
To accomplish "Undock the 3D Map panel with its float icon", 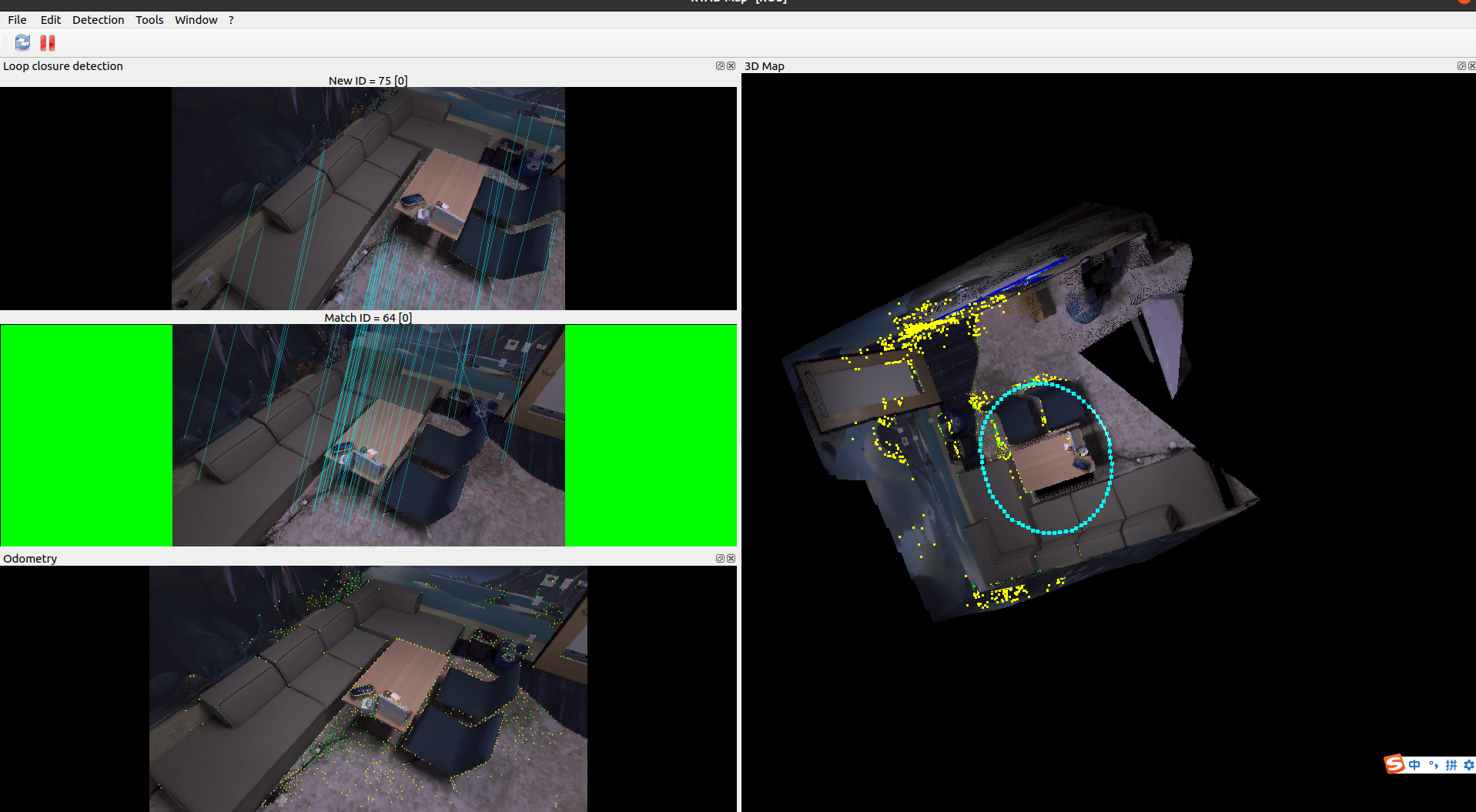I will (1460, 66).
